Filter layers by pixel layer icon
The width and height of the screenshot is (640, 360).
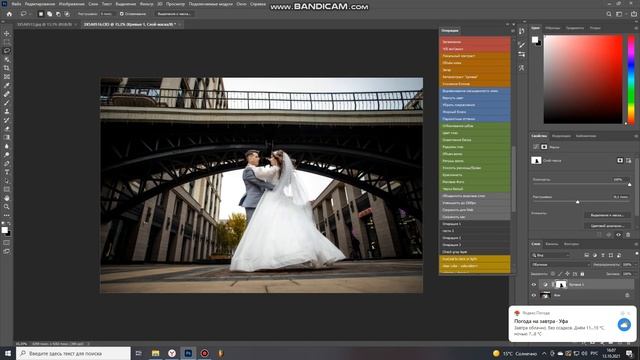[x=587, y=255]
